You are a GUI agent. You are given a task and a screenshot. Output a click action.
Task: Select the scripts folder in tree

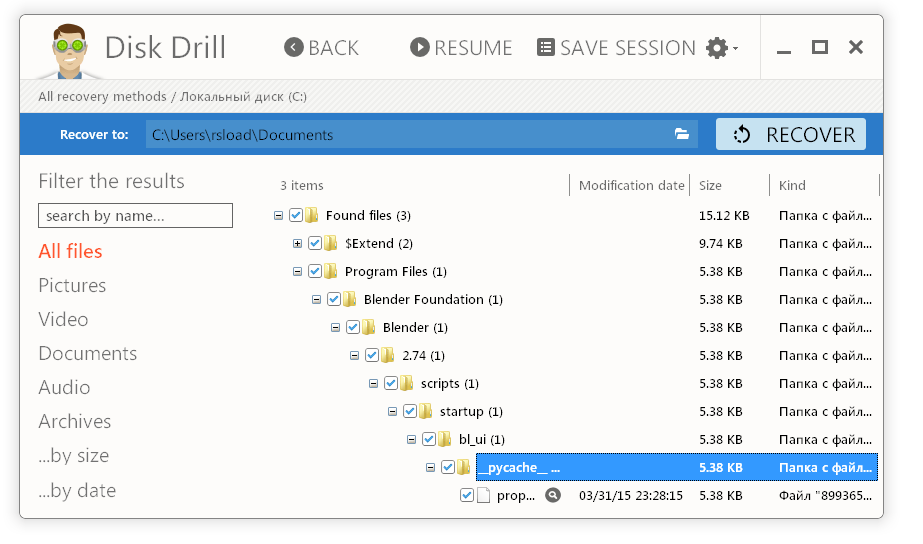pos(440,383)
